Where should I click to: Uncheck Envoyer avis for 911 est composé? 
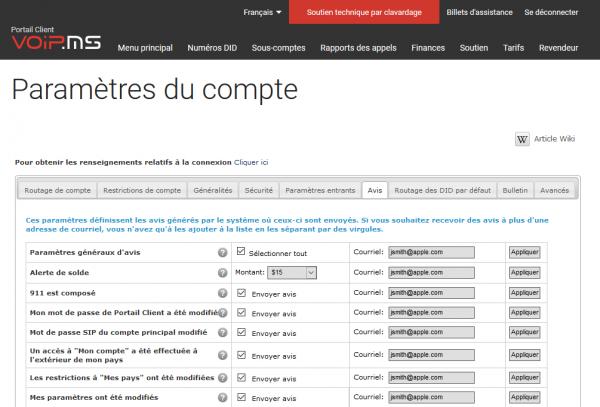(x=241, y=293)
